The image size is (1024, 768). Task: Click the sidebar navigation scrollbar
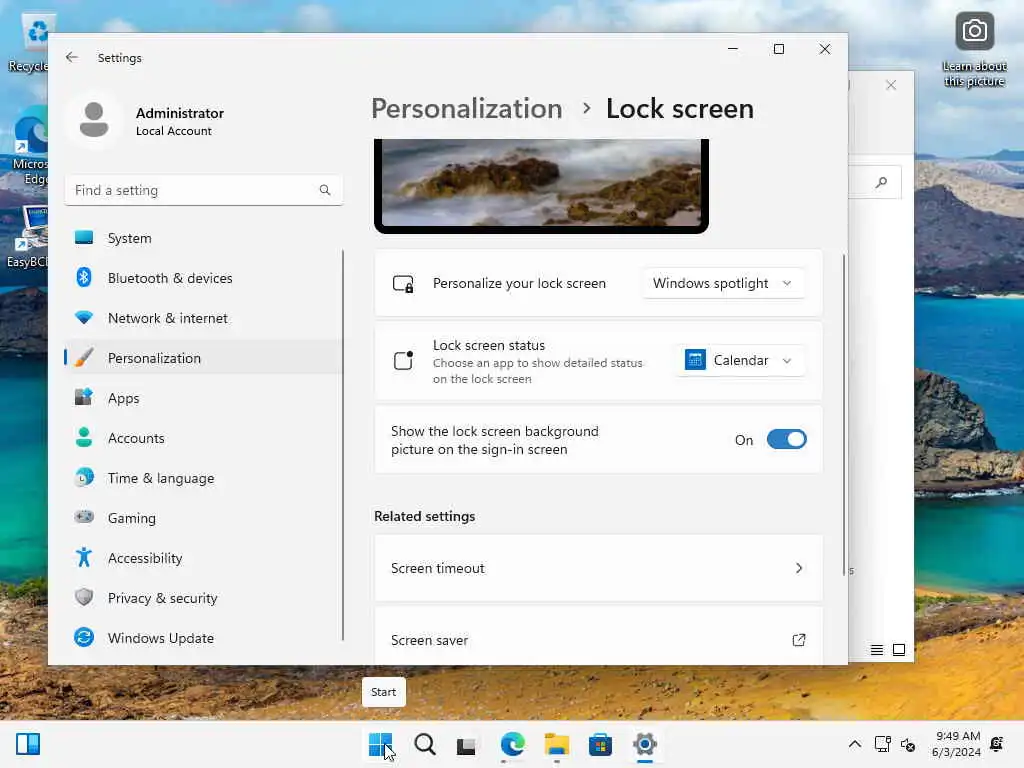pyautogui.click(x=343, y=444)
